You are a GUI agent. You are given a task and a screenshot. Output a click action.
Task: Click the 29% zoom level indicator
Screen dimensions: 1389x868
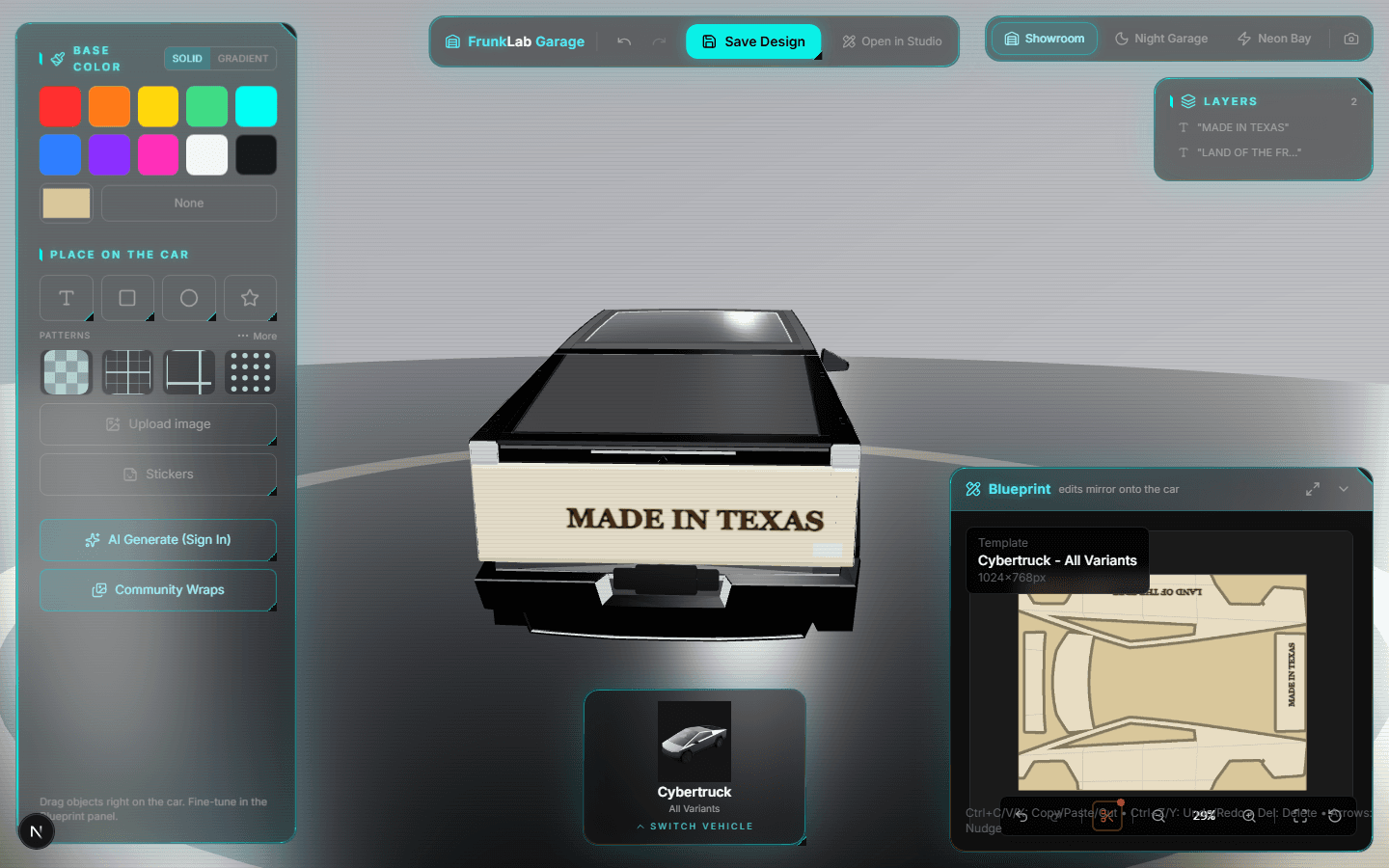(x=1204, y=816)
